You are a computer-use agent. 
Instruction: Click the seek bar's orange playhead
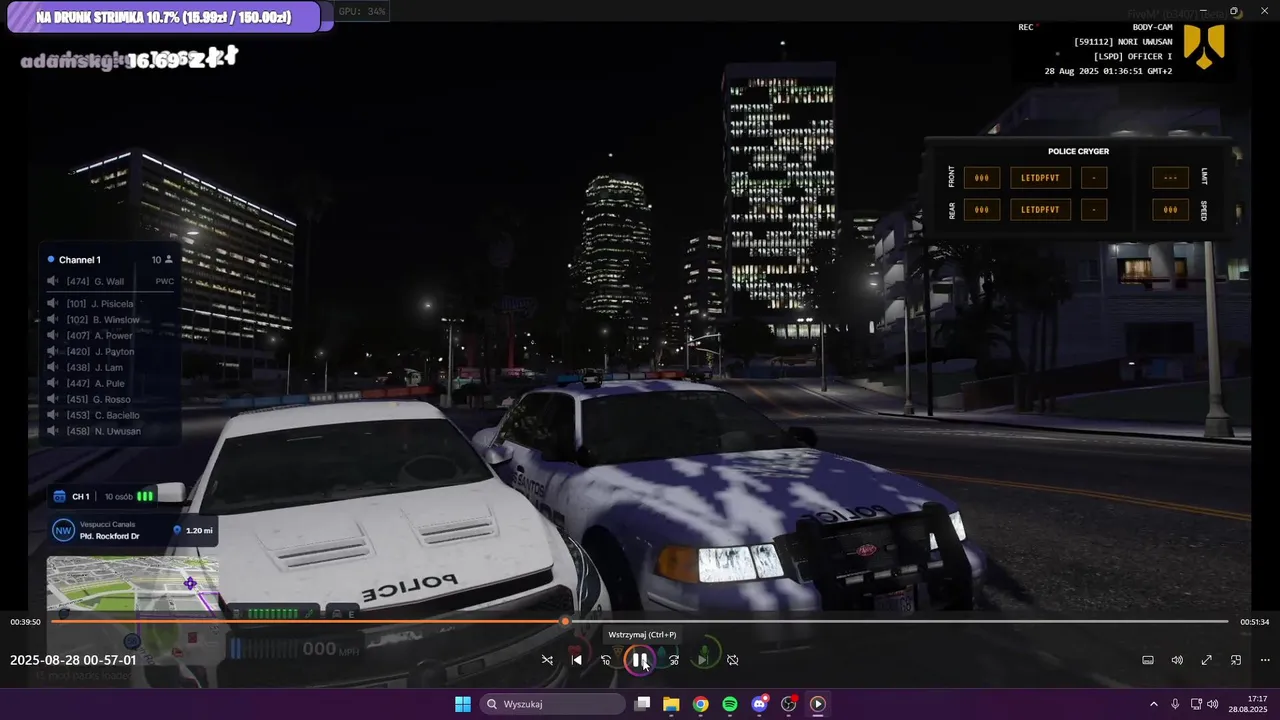point(565,621)
